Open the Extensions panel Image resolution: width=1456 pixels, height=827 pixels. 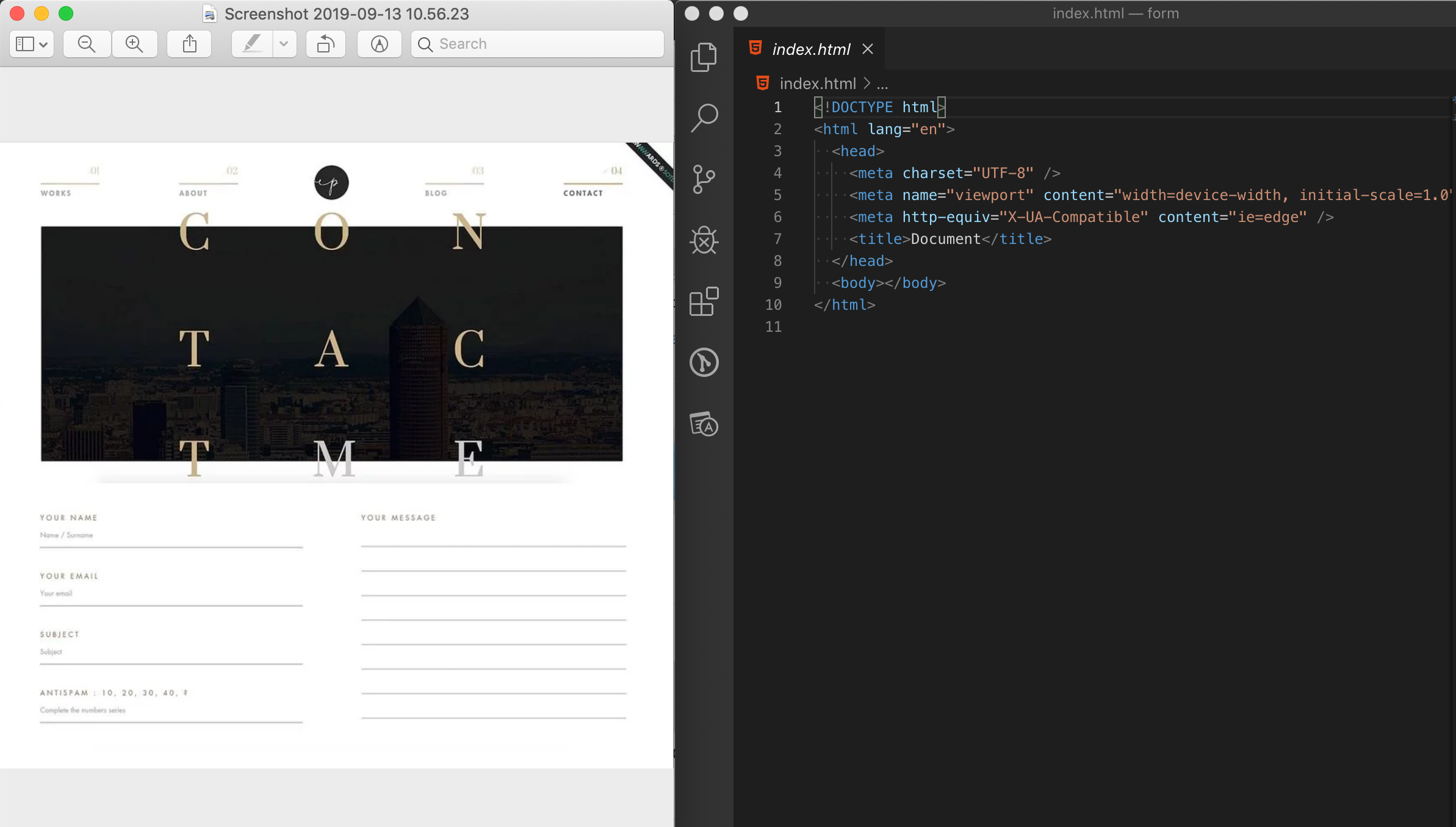coord(703,302)
